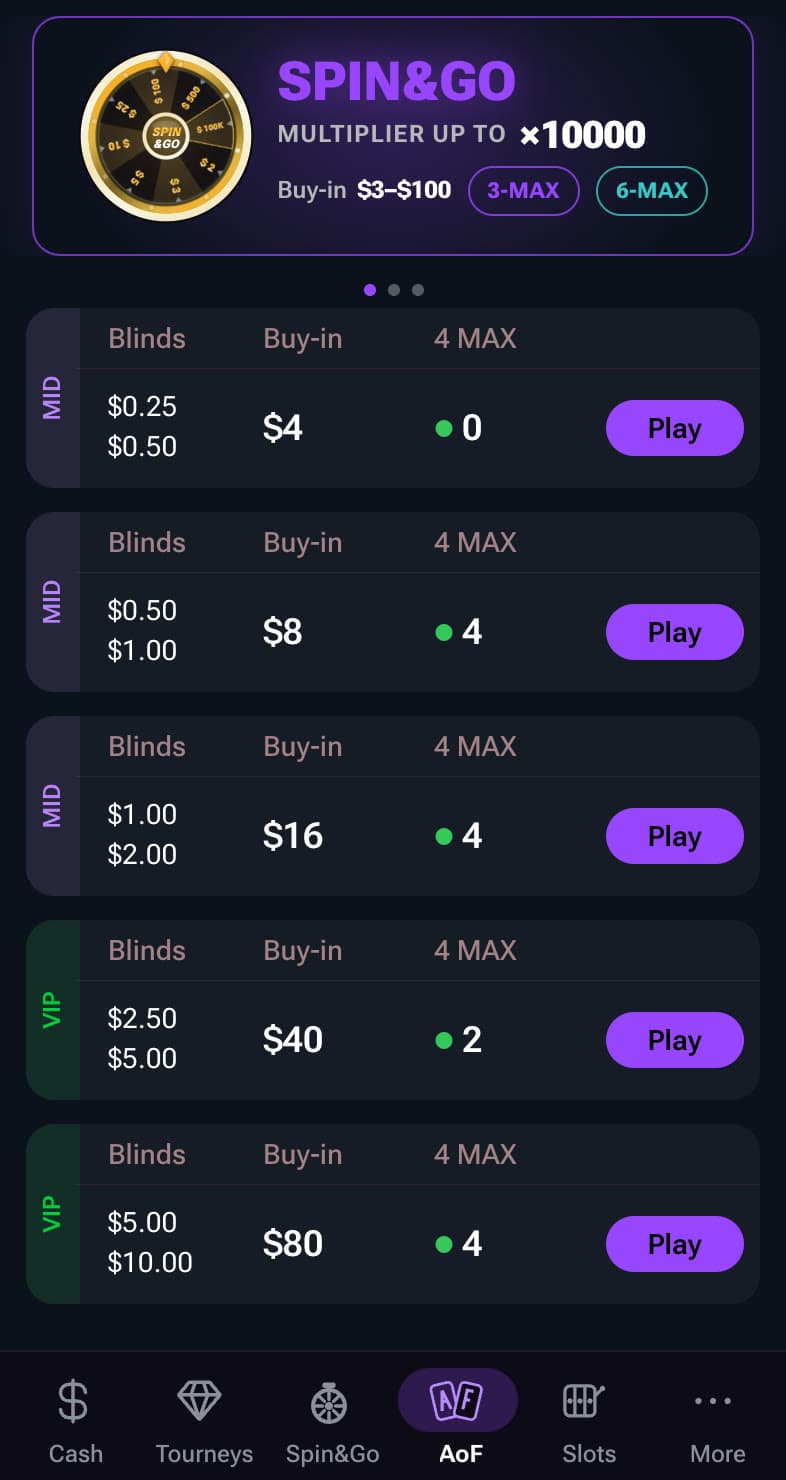This screenshot has width=786, height=1480.
Task: Open the Slots machine icon
Action: (x=585, y=1400)
